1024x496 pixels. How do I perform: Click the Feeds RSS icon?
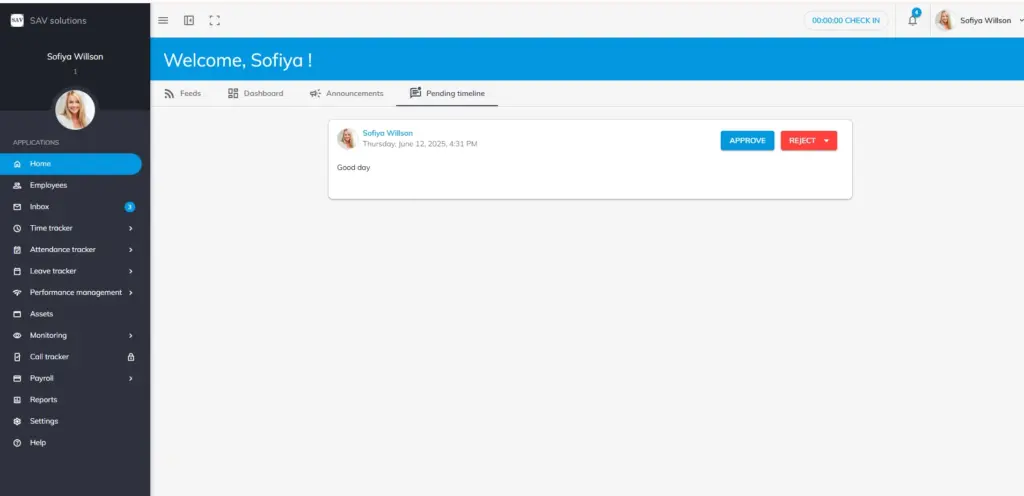[168, 93]
